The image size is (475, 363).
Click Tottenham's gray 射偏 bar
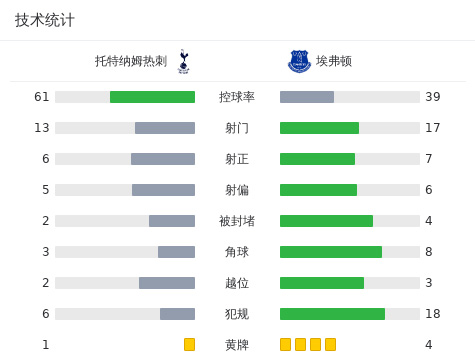tap(163, 190)
